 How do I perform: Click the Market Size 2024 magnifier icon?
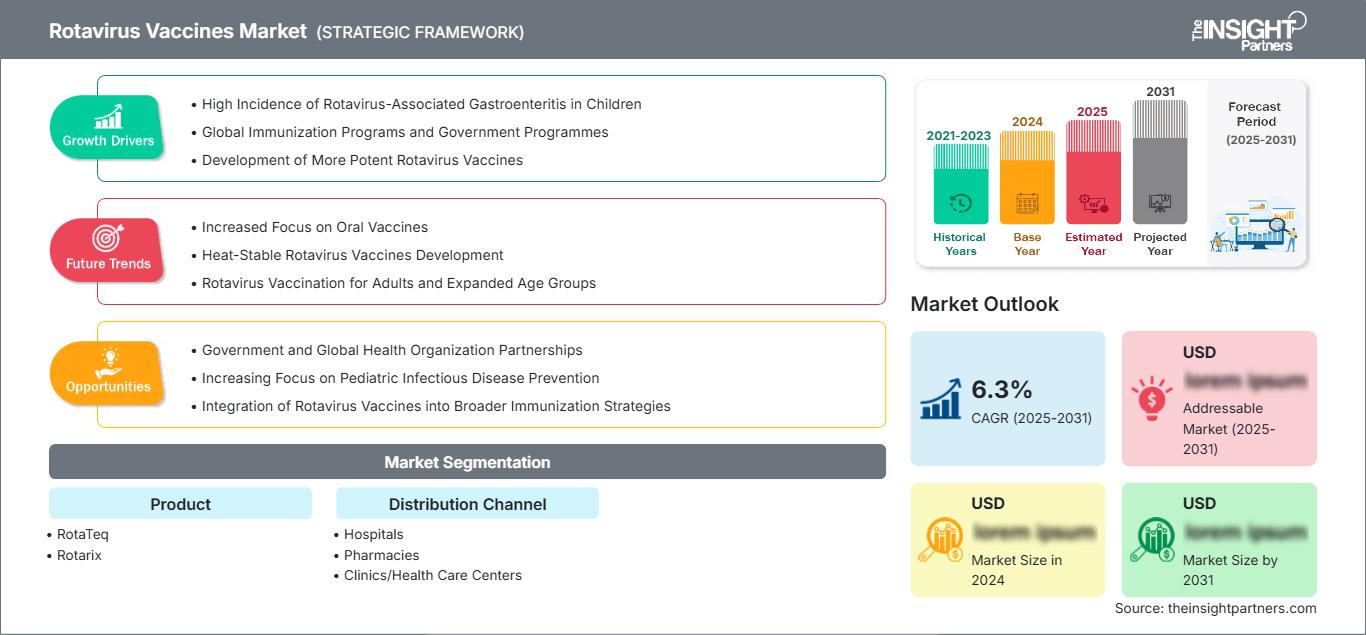pyautogui.click(x=940, y=541)
